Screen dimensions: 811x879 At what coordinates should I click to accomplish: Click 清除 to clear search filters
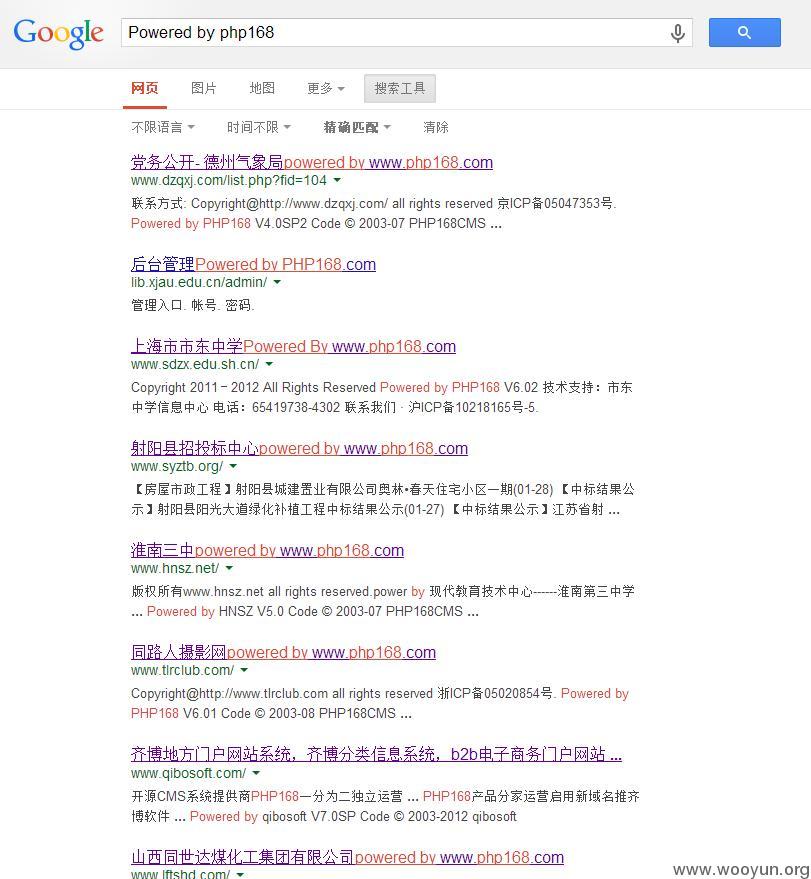436,127
